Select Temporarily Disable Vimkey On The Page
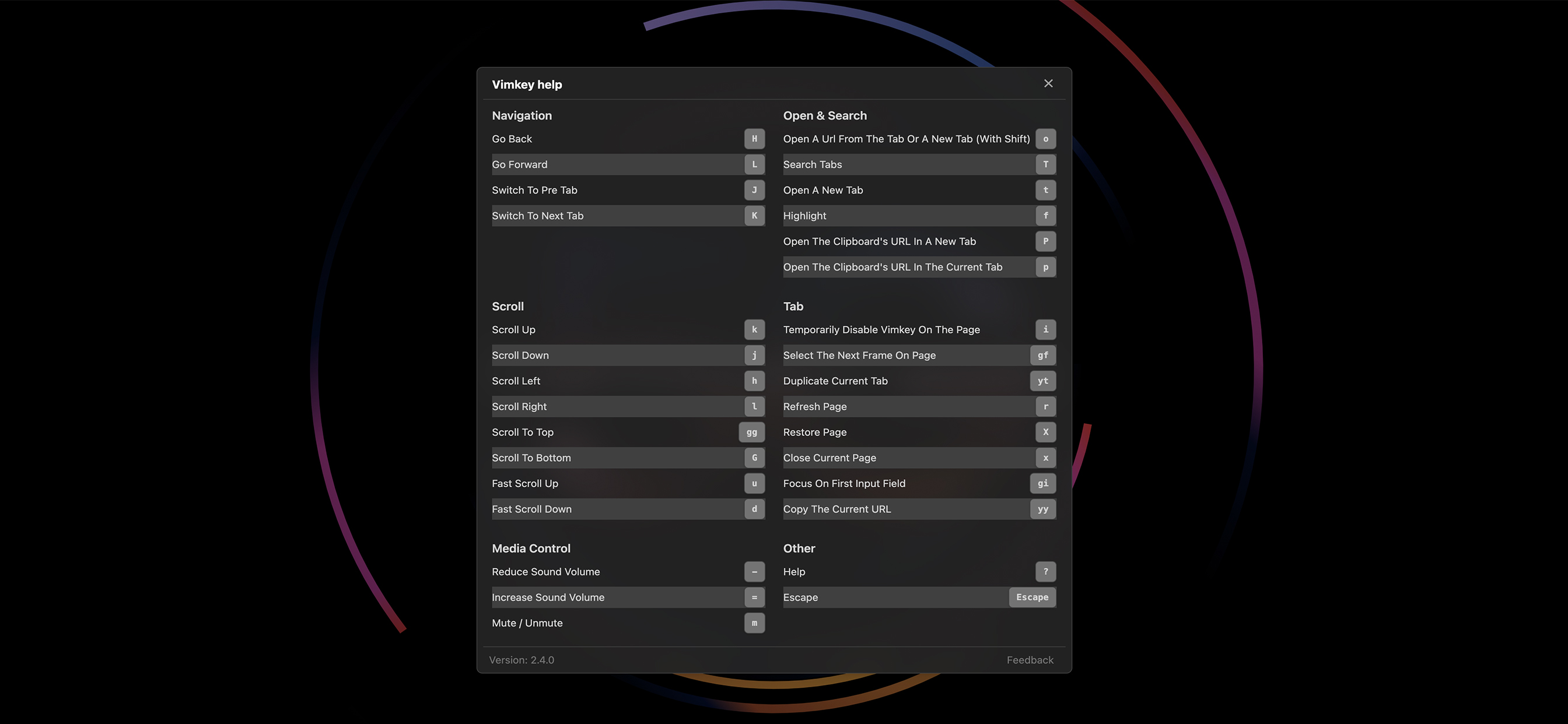Image resolution: width=1568 pixels, height=724 pixels. [881, 330]
